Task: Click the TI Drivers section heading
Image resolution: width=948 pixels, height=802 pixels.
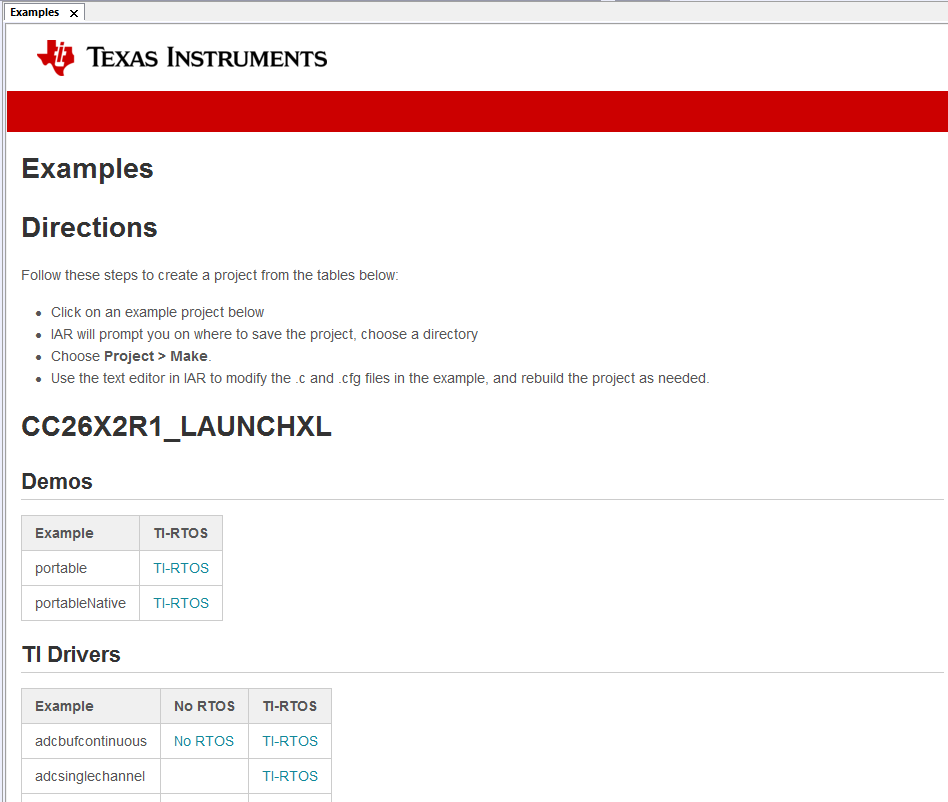Action: (x=70, y=654)
